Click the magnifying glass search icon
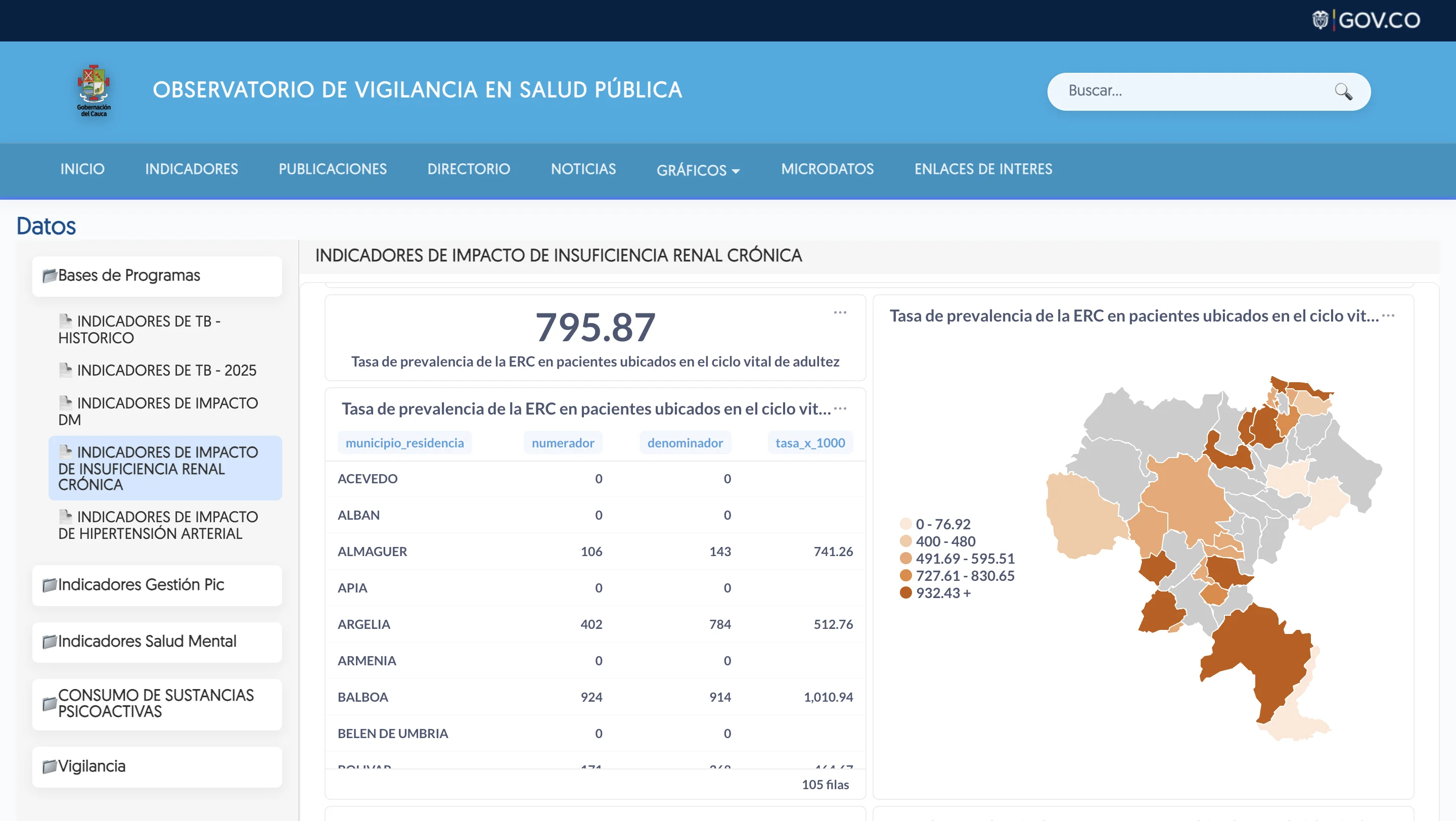The image size is (1456, 821). pyautogui.click(x=1344, y=91)
